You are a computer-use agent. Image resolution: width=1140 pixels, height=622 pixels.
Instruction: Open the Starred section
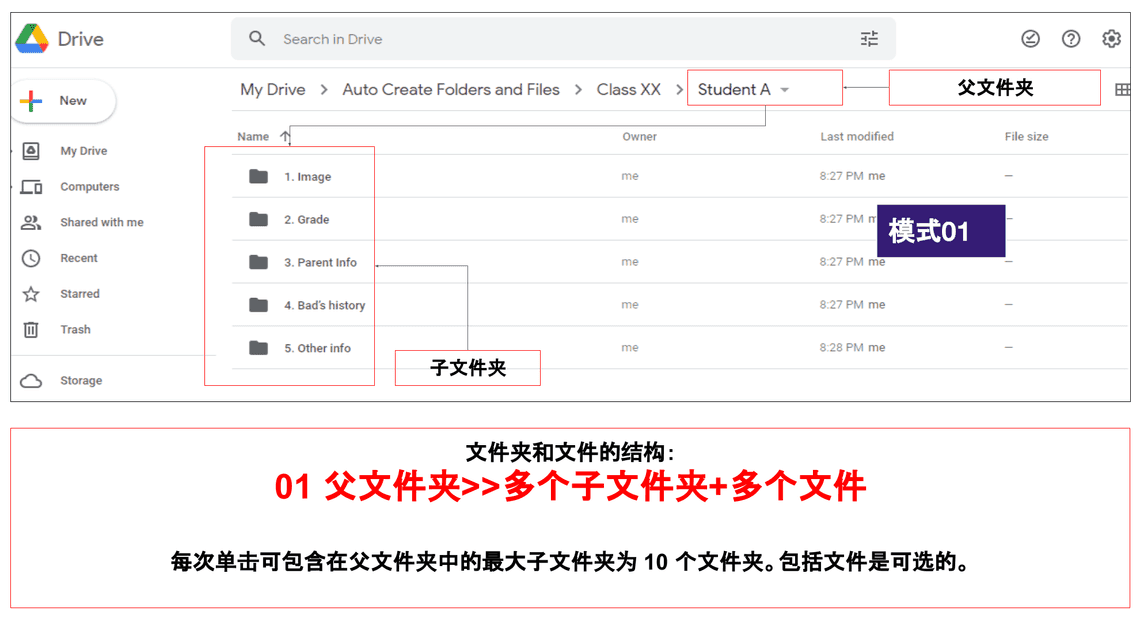click(79, 294)
